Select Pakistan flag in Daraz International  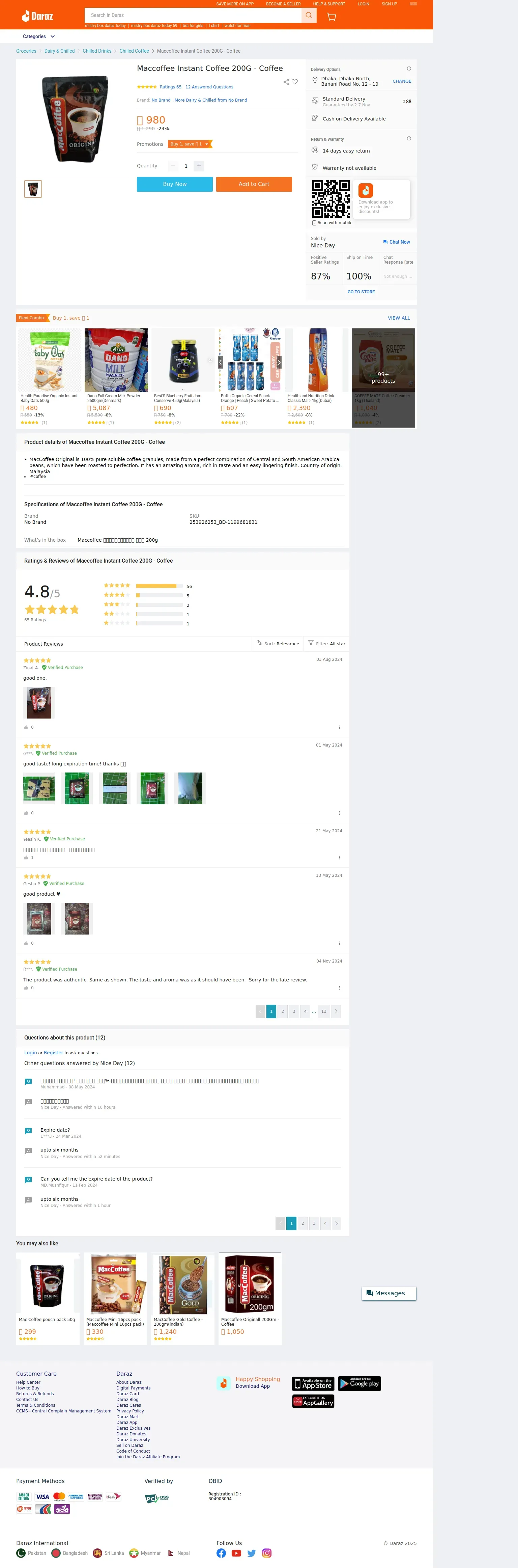[x=21, y=1553]
